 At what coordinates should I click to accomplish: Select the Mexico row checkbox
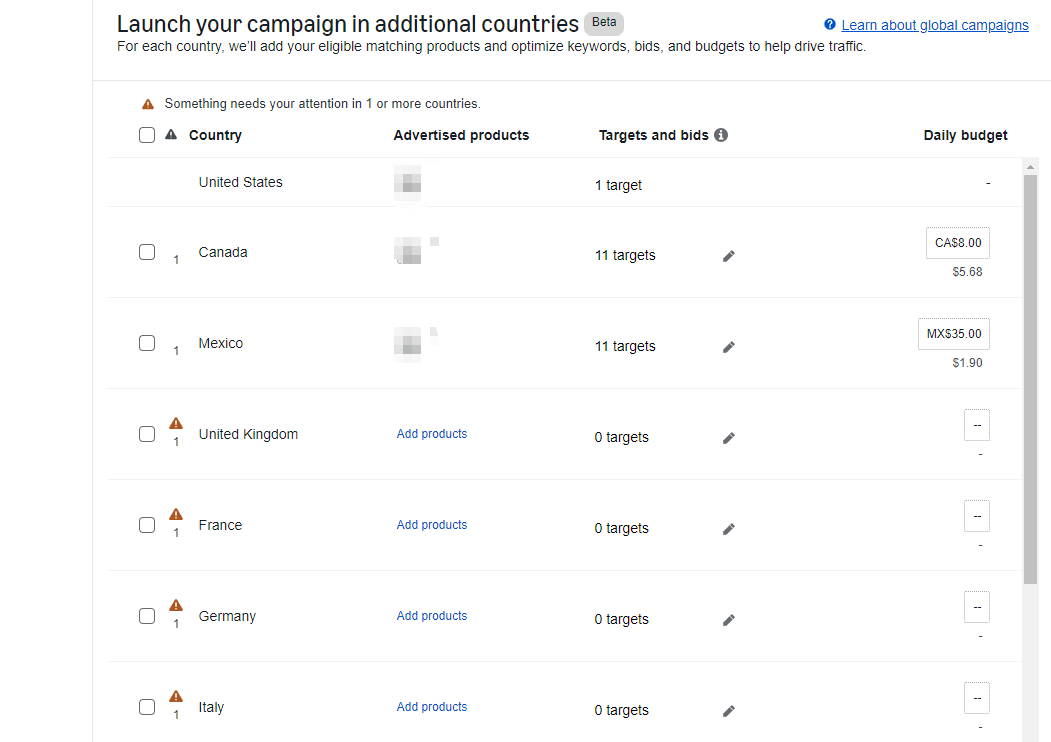click(x=147, y=343)
